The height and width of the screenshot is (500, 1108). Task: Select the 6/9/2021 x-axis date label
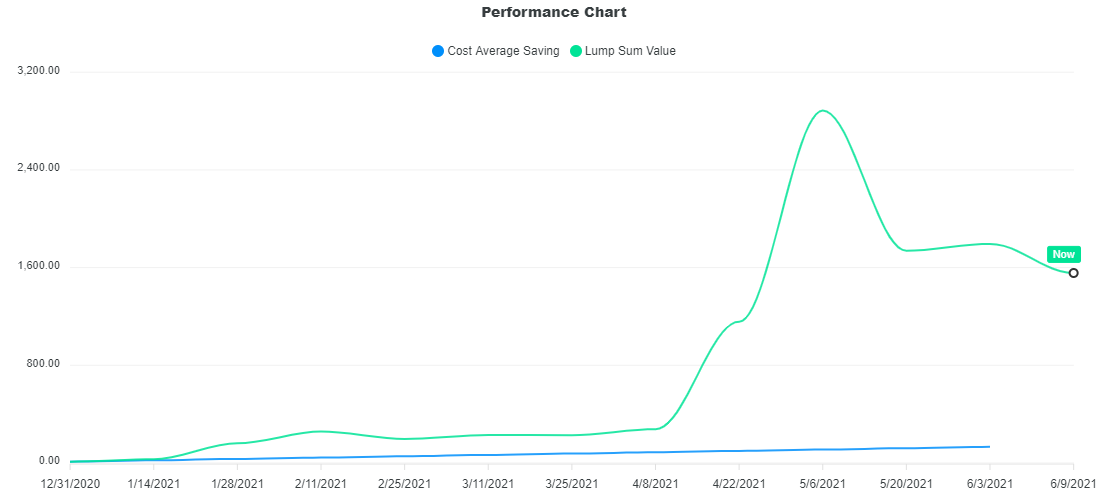[1074, 483]
